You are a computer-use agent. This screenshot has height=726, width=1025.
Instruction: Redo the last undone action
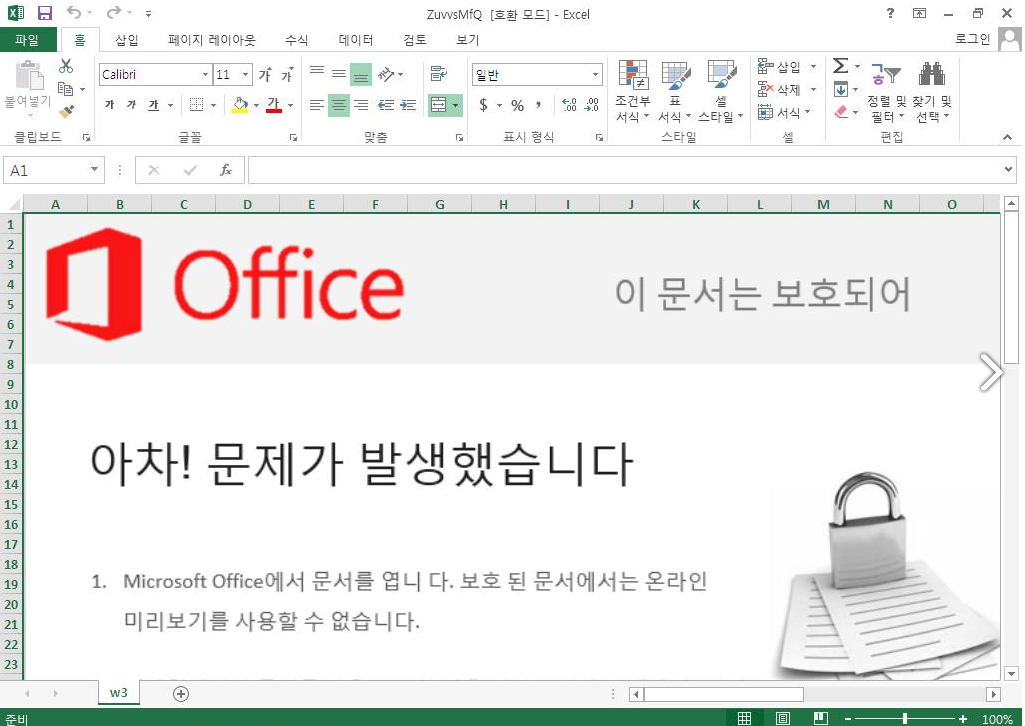coord(113,12)
